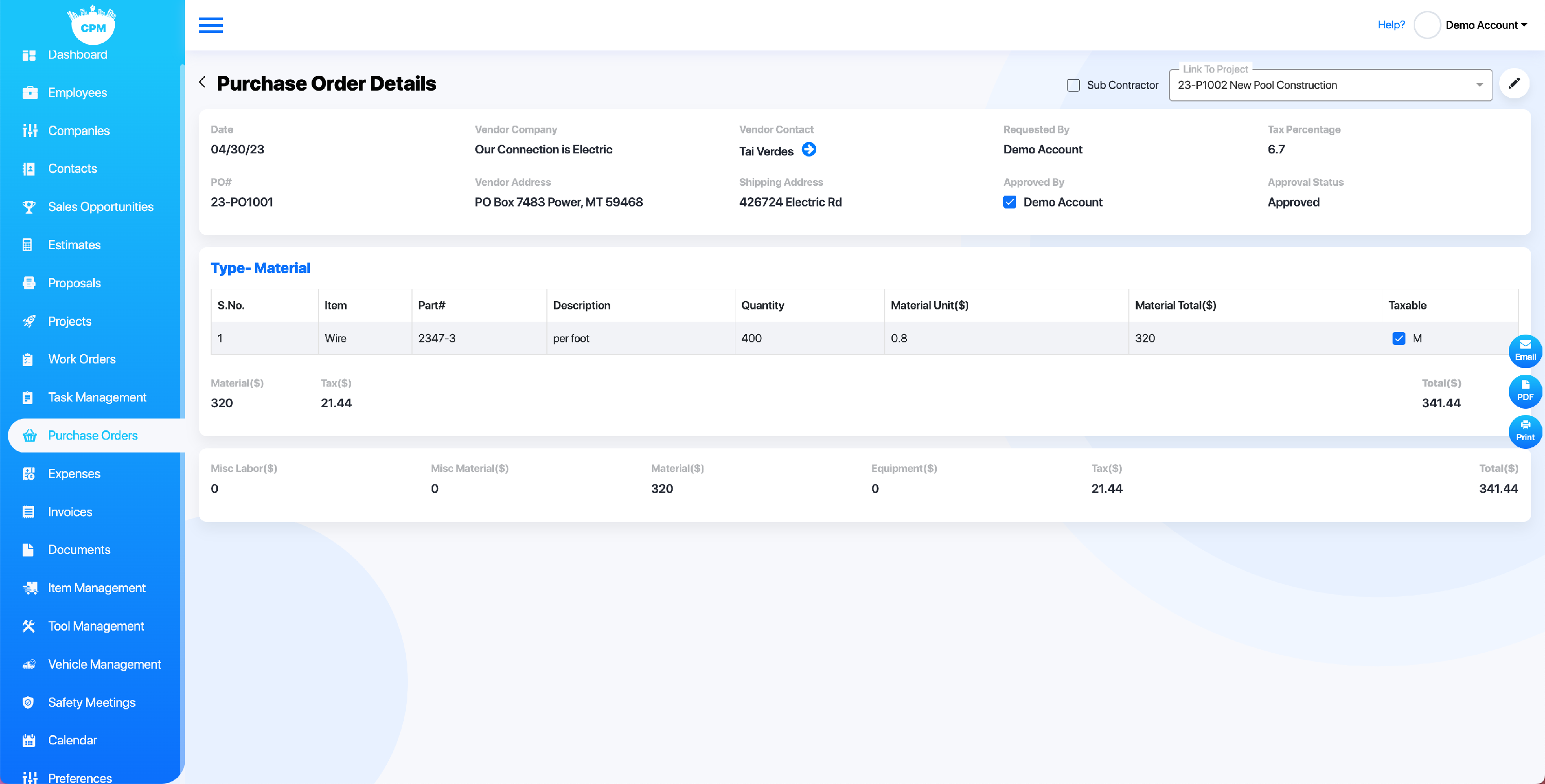Select PO number 23-PO1001 text
The image size is (1545, 784).
pos(242,202)
